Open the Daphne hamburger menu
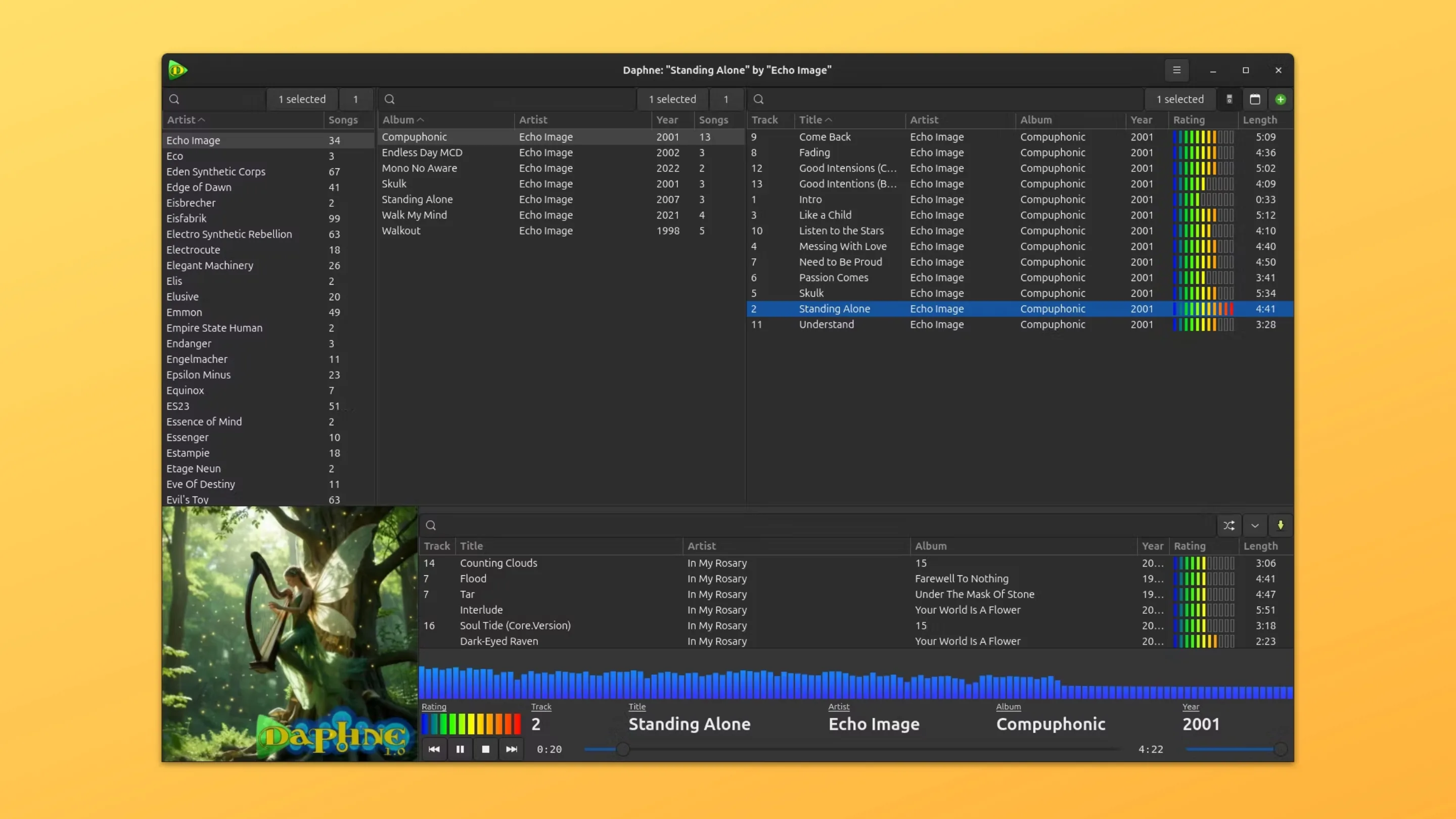The image size is (1456, 819). tap(1177, 70)
